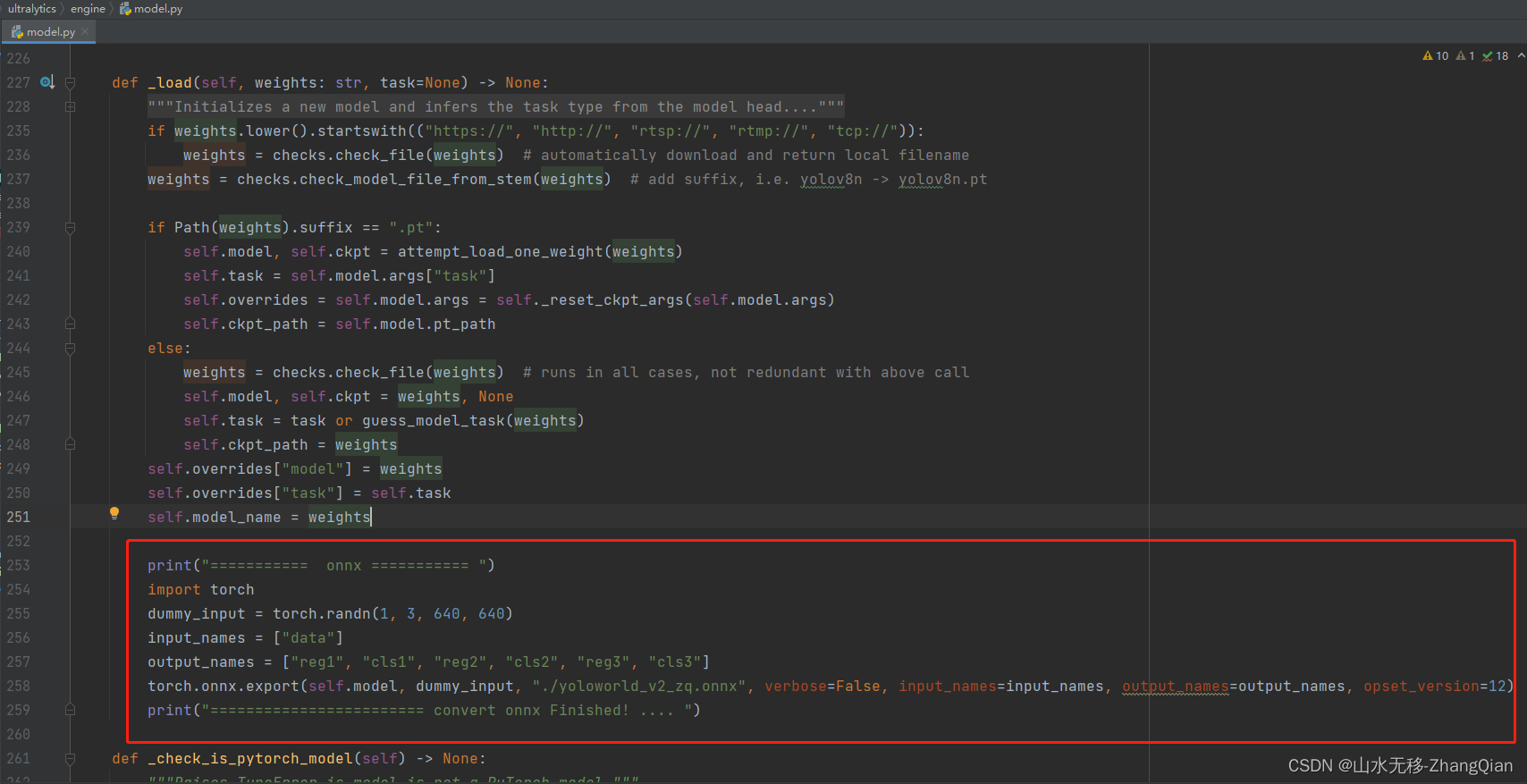
Task: Click the fold end marker on line 248
Action: (x=70, y=444)
